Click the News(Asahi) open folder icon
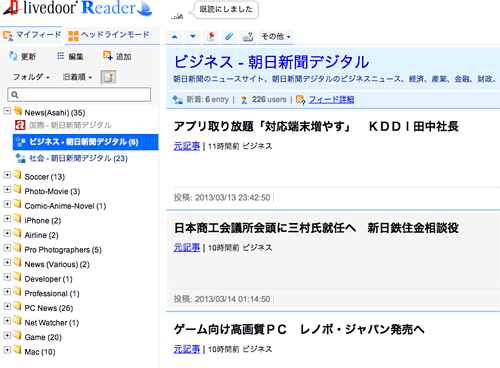 click(x=18, y=110)
